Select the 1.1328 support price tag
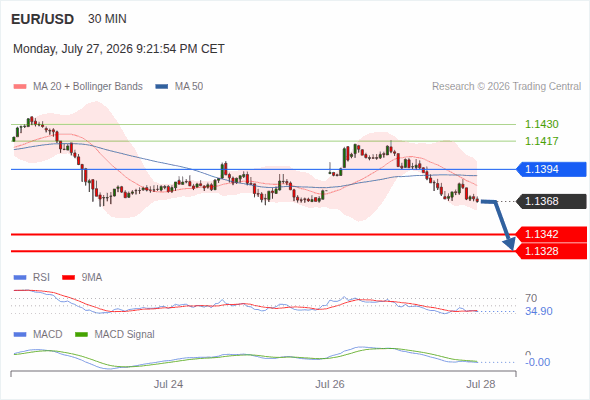This screenshot has height=400, width=590. tap(551, 251)
